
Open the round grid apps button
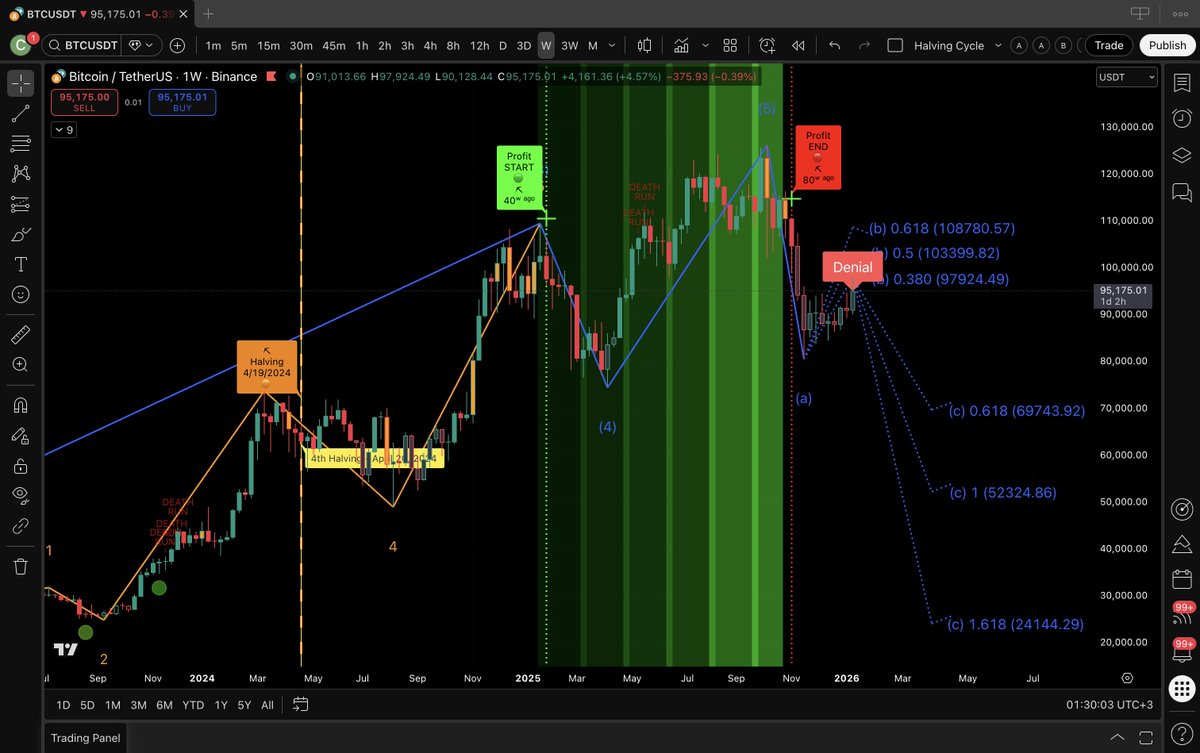(1181, 687)
